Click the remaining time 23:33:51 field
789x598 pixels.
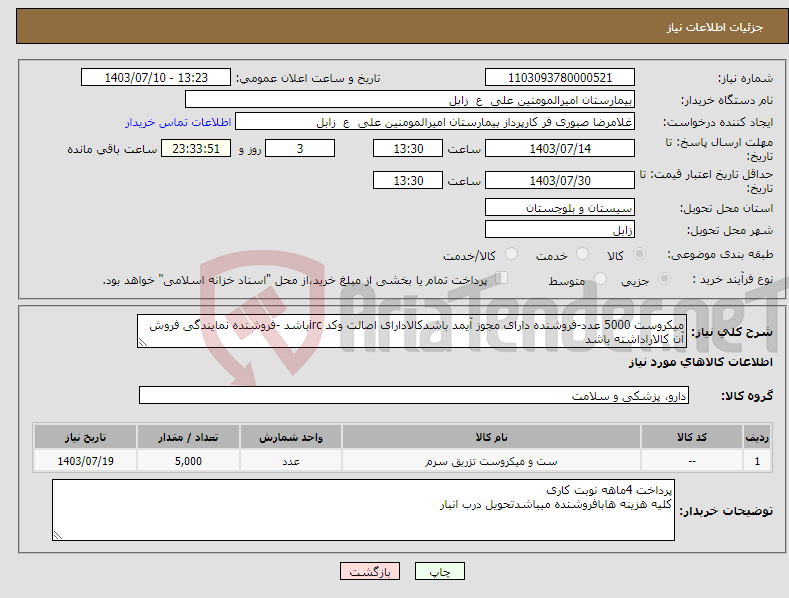[196, 148]
